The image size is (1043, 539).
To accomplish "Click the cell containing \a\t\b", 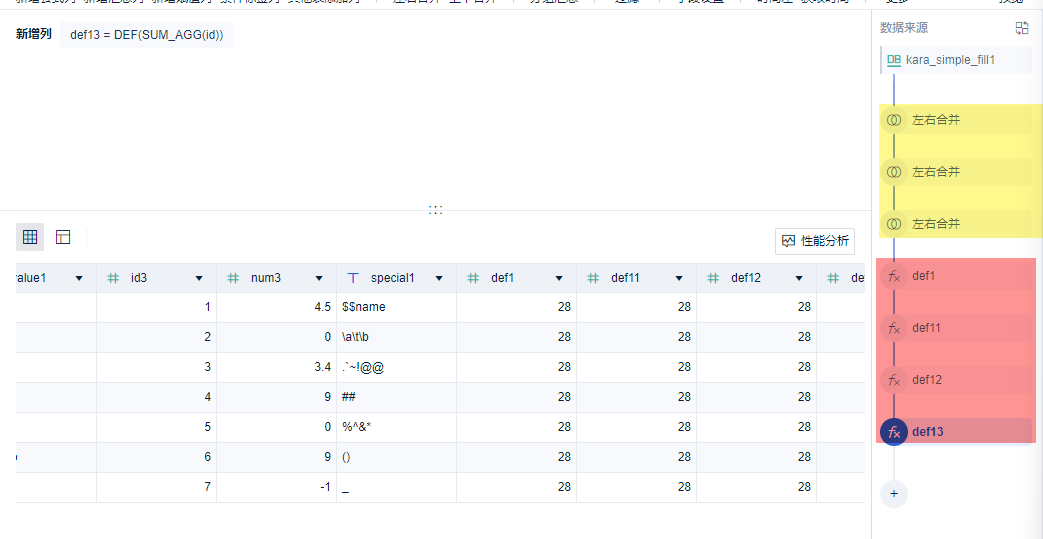I will click(x=396, y=337).
